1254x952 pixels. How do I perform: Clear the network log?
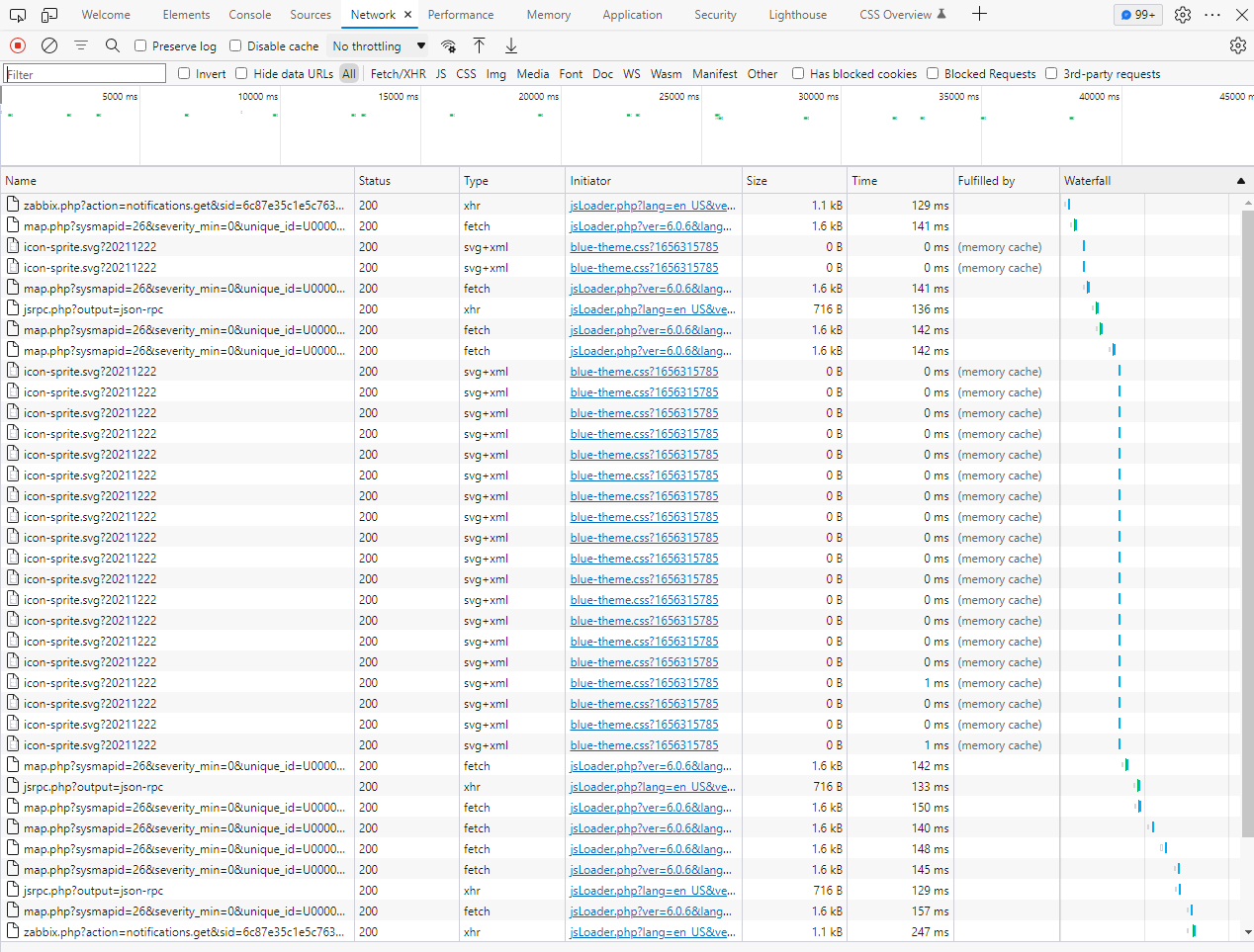pos(49,45)
